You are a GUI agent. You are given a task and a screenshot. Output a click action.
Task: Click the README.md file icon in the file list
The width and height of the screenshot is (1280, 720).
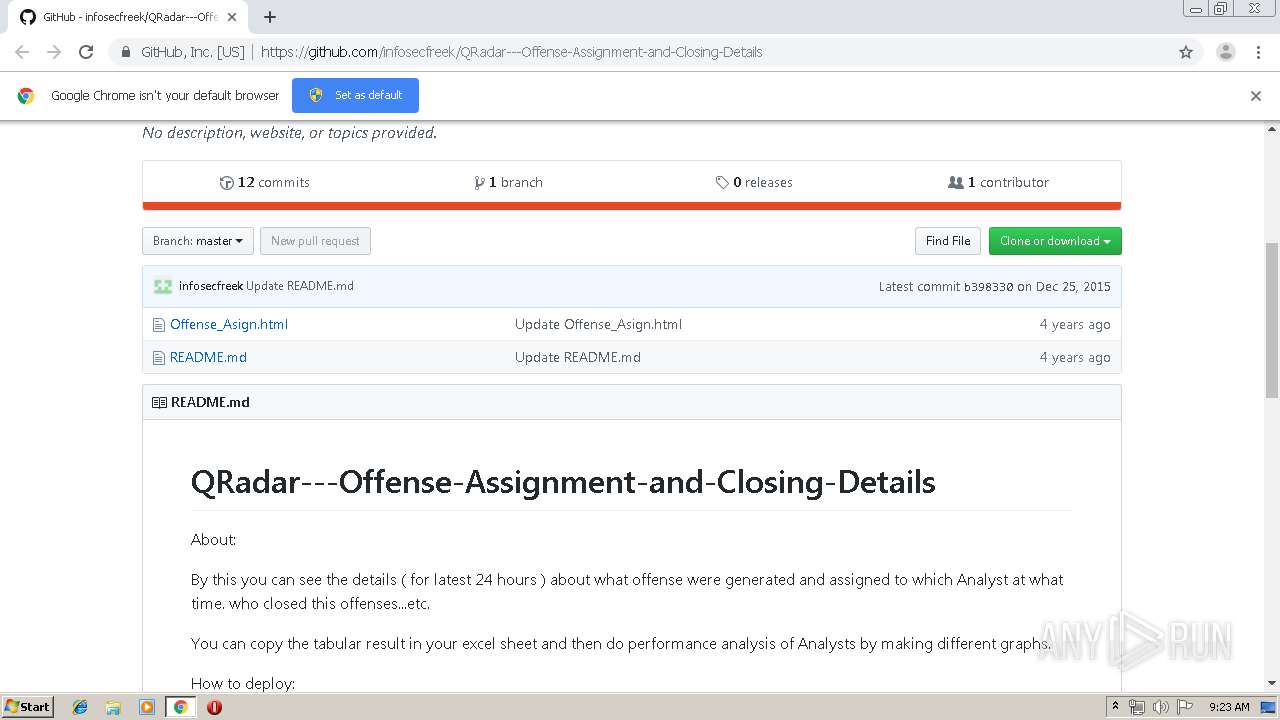(x=158, y=358)
